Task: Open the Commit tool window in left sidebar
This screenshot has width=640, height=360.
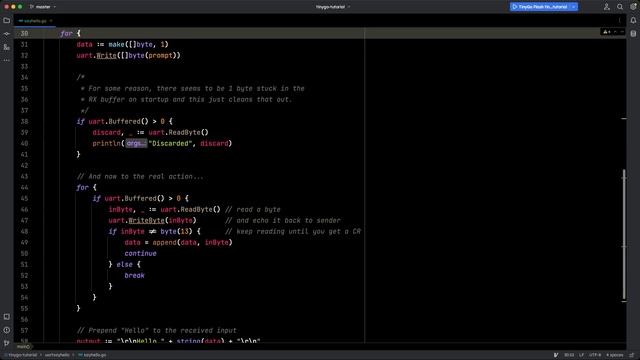Action: (7, 34)
